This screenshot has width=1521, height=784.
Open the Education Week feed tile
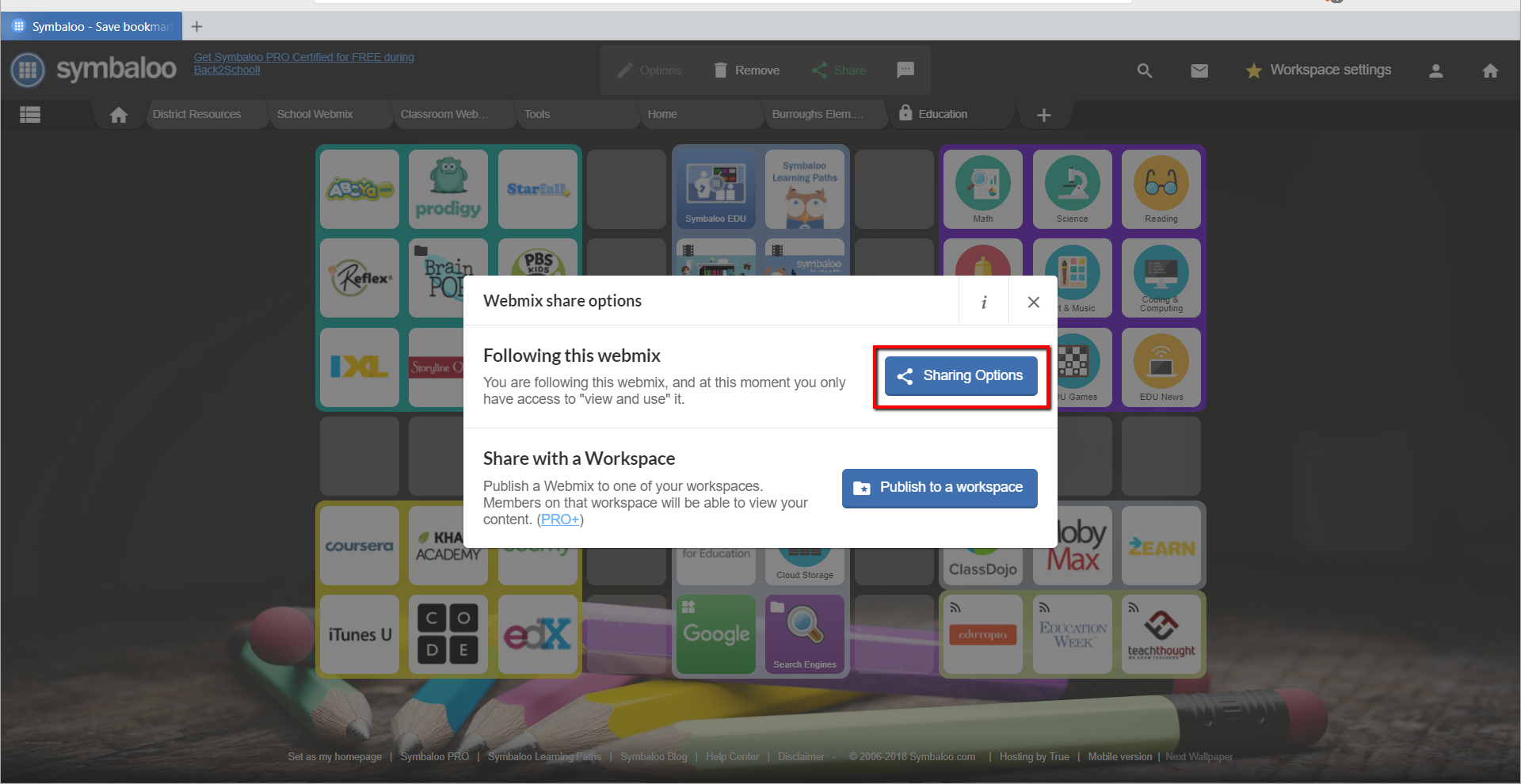(1072, 634)
